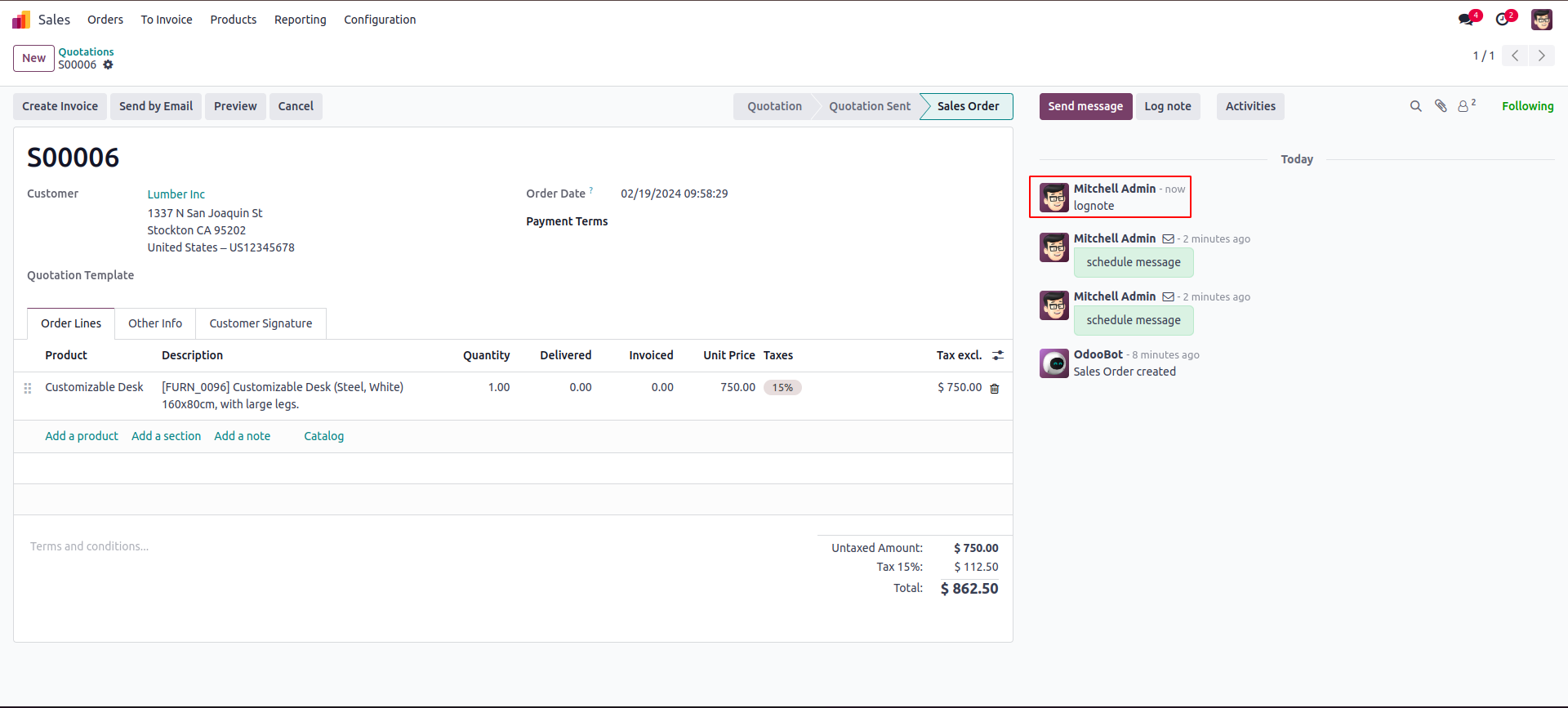Open the Sales app home icon

point(21,20)
